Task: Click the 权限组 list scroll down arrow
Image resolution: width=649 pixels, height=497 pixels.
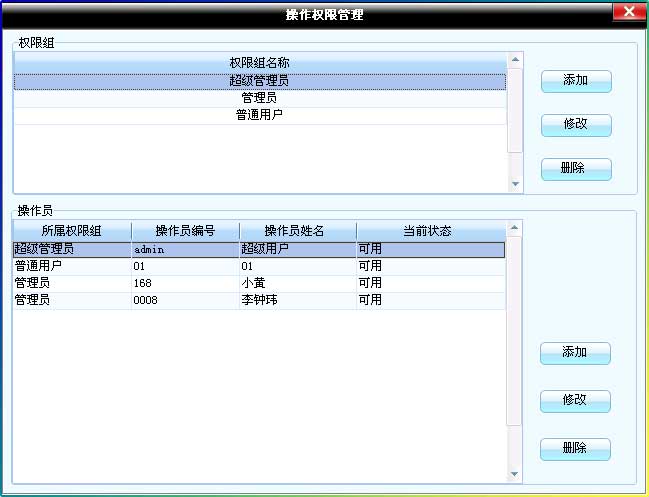Action: 516,184
